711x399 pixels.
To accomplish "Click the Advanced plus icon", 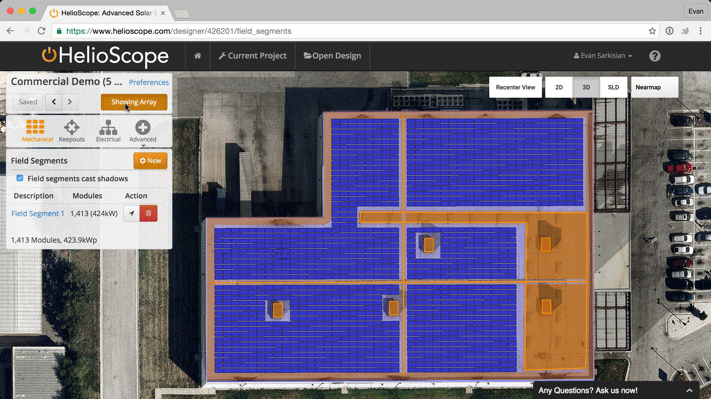I will point(143,127).
